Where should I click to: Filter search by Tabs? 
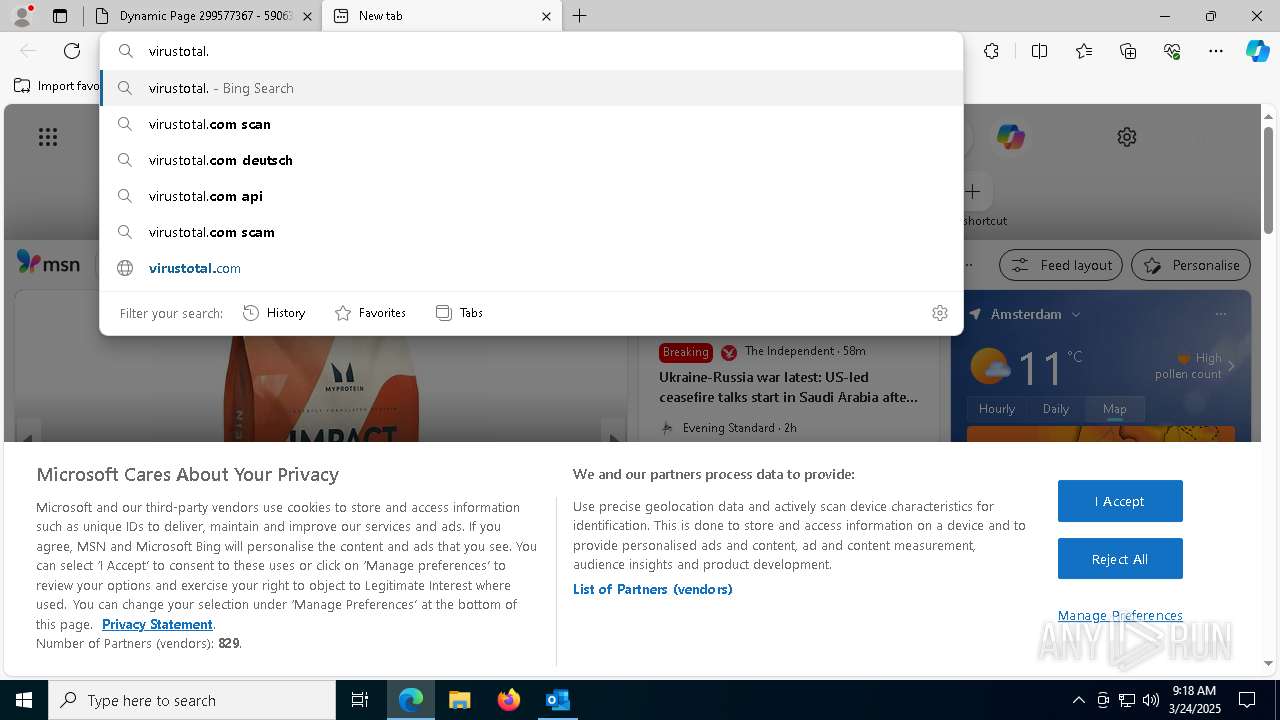coord(459,313)
